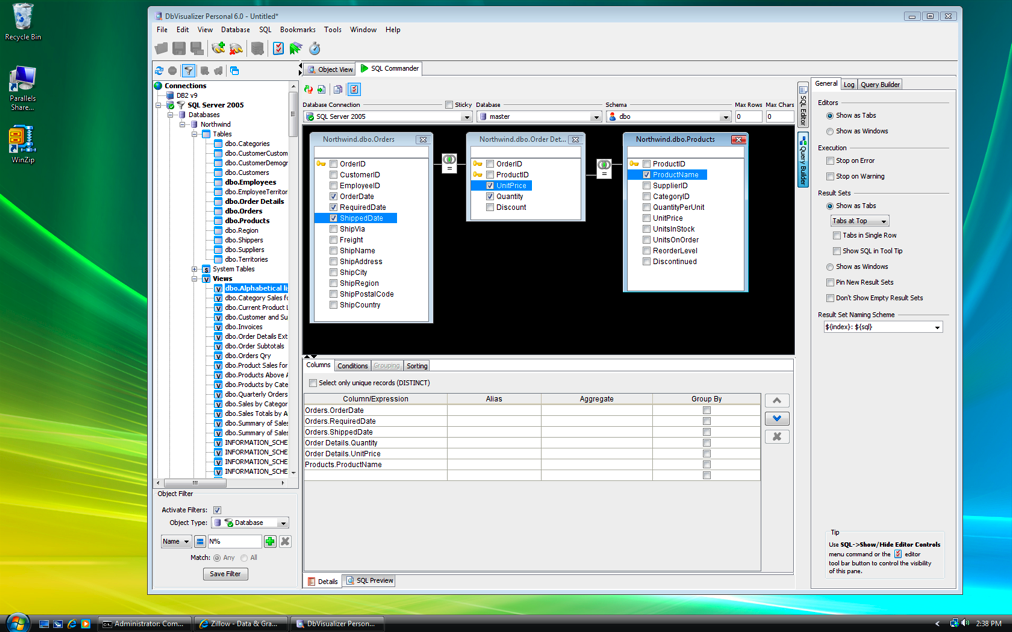Screen dimensions: 1012x632
Task: Expand the System Tables tree node
Action: 194,269
